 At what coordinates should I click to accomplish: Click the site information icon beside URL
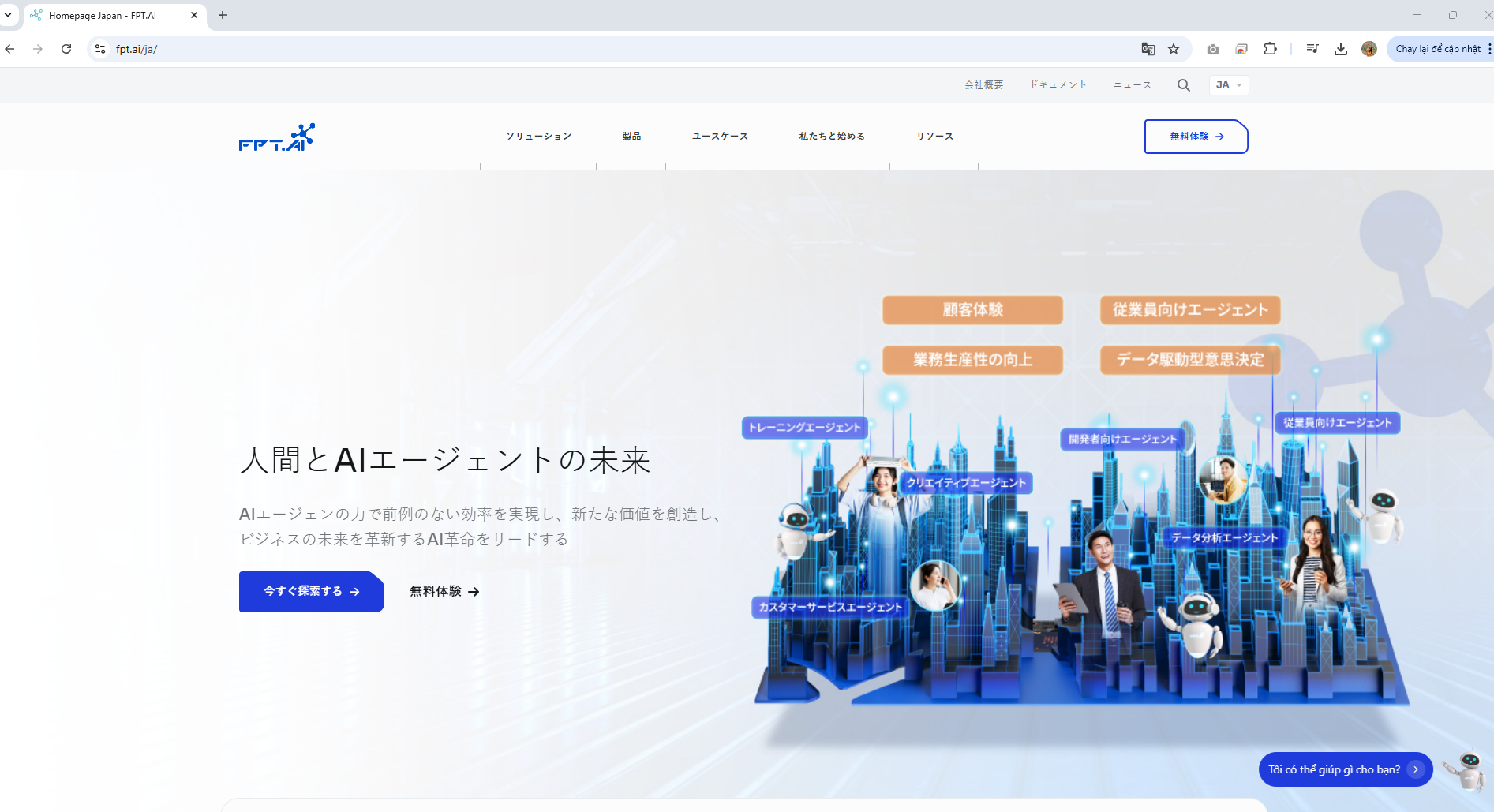coord(100,49)
